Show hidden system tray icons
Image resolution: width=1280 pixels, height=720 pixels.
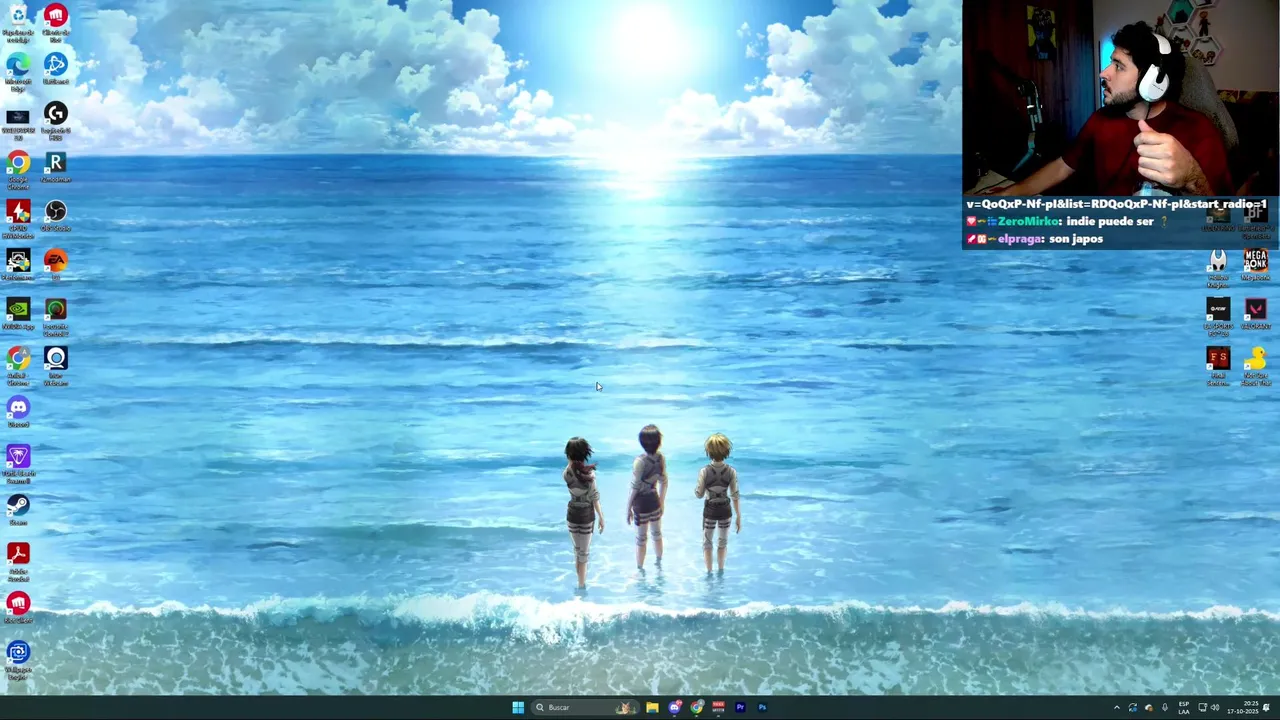point(1117,707)
